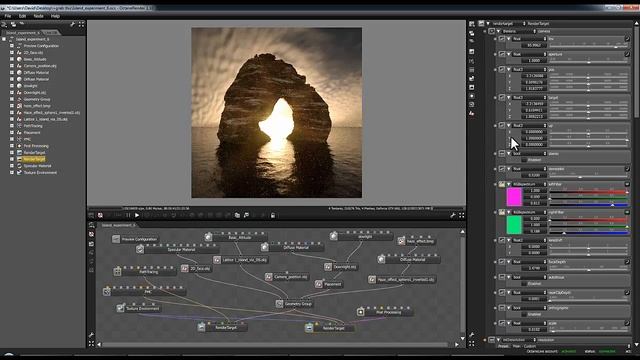Collapse the fov parameter triangle
640x360 pixels.
(509, 39)
